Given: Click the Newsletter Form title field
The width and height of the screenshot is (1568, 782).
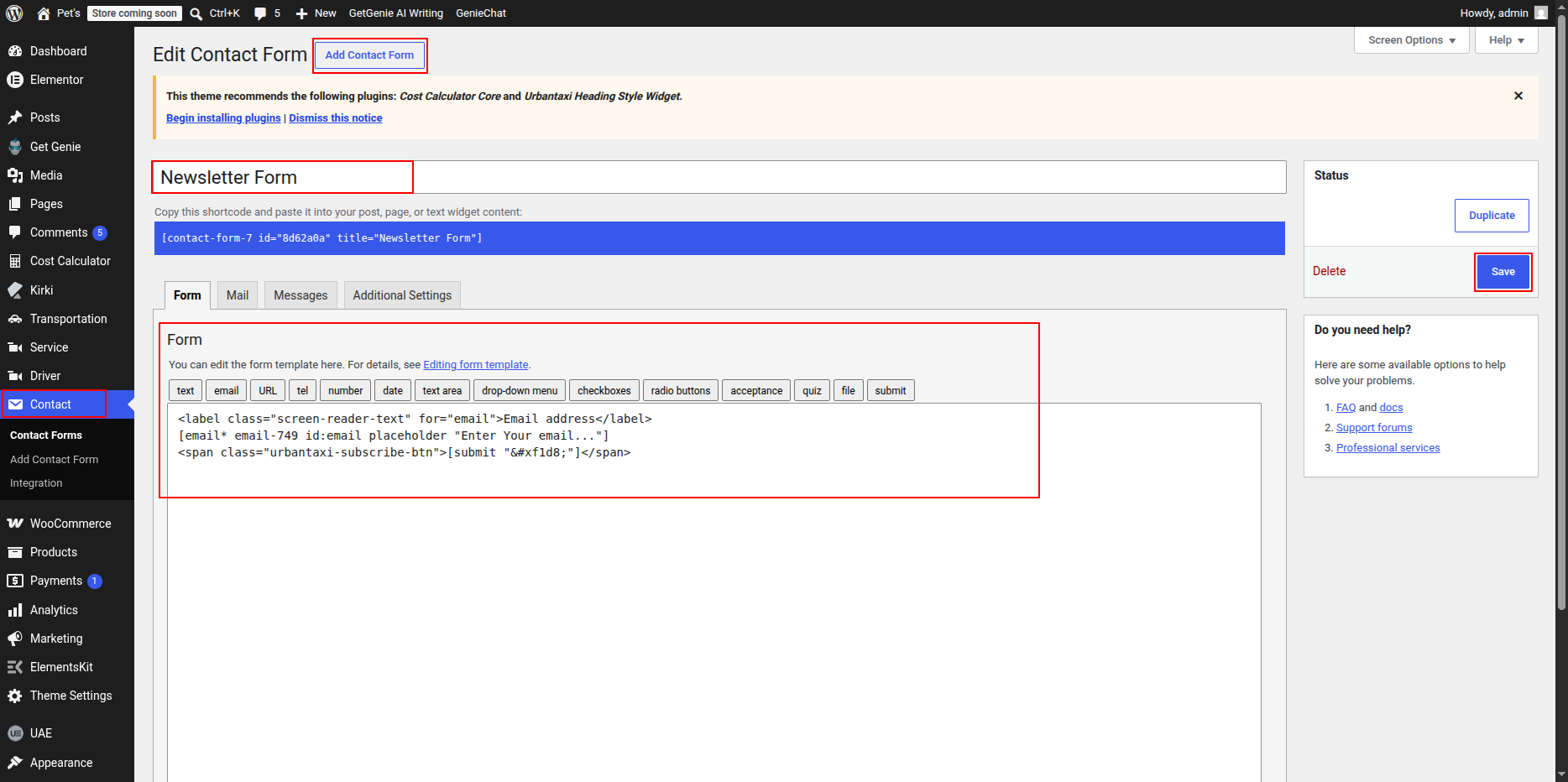Looking at the screenshot, I should point(719,177).
